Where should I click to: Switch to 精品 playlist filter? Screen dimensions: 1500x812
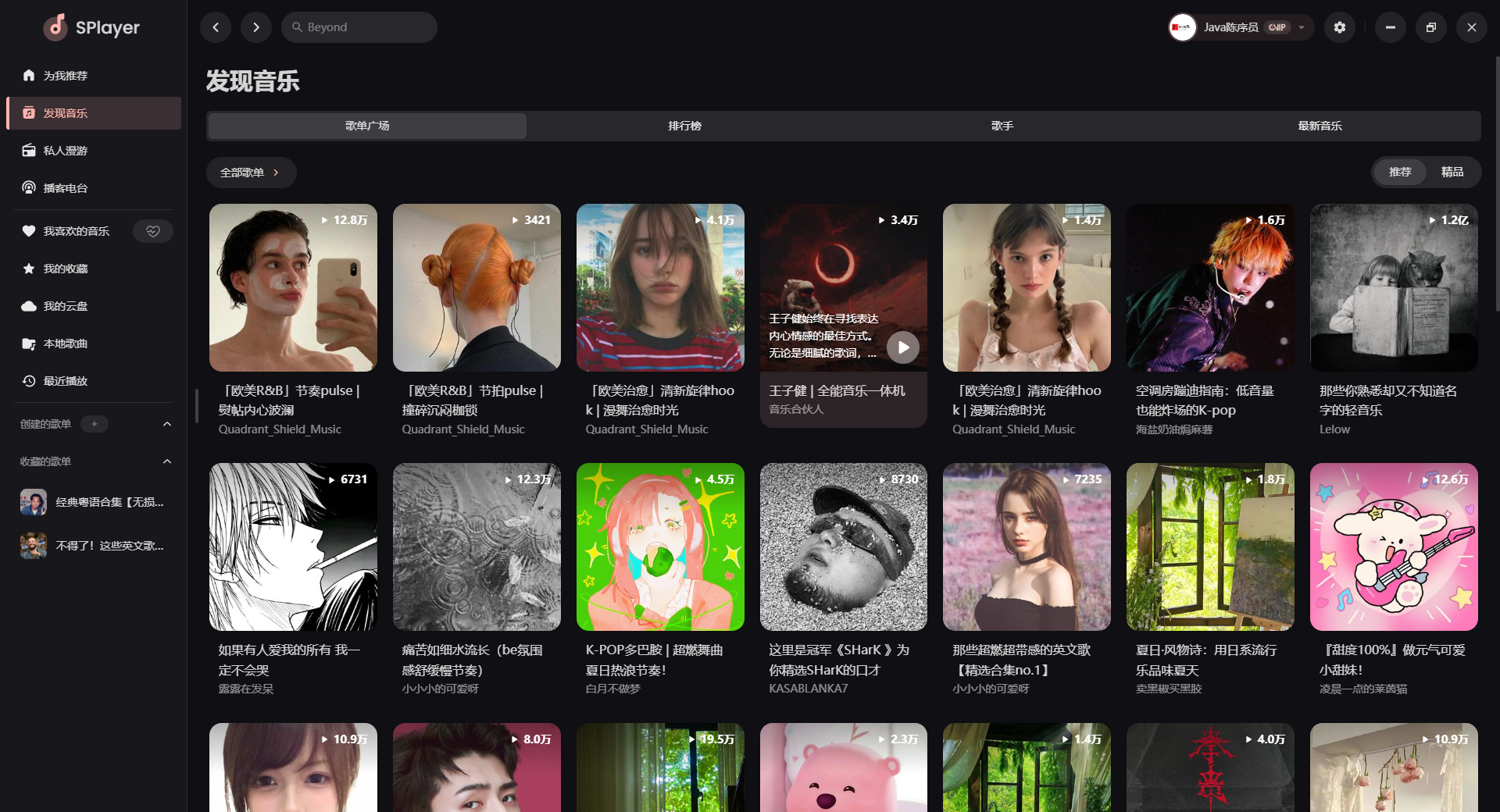[1452, 172]
